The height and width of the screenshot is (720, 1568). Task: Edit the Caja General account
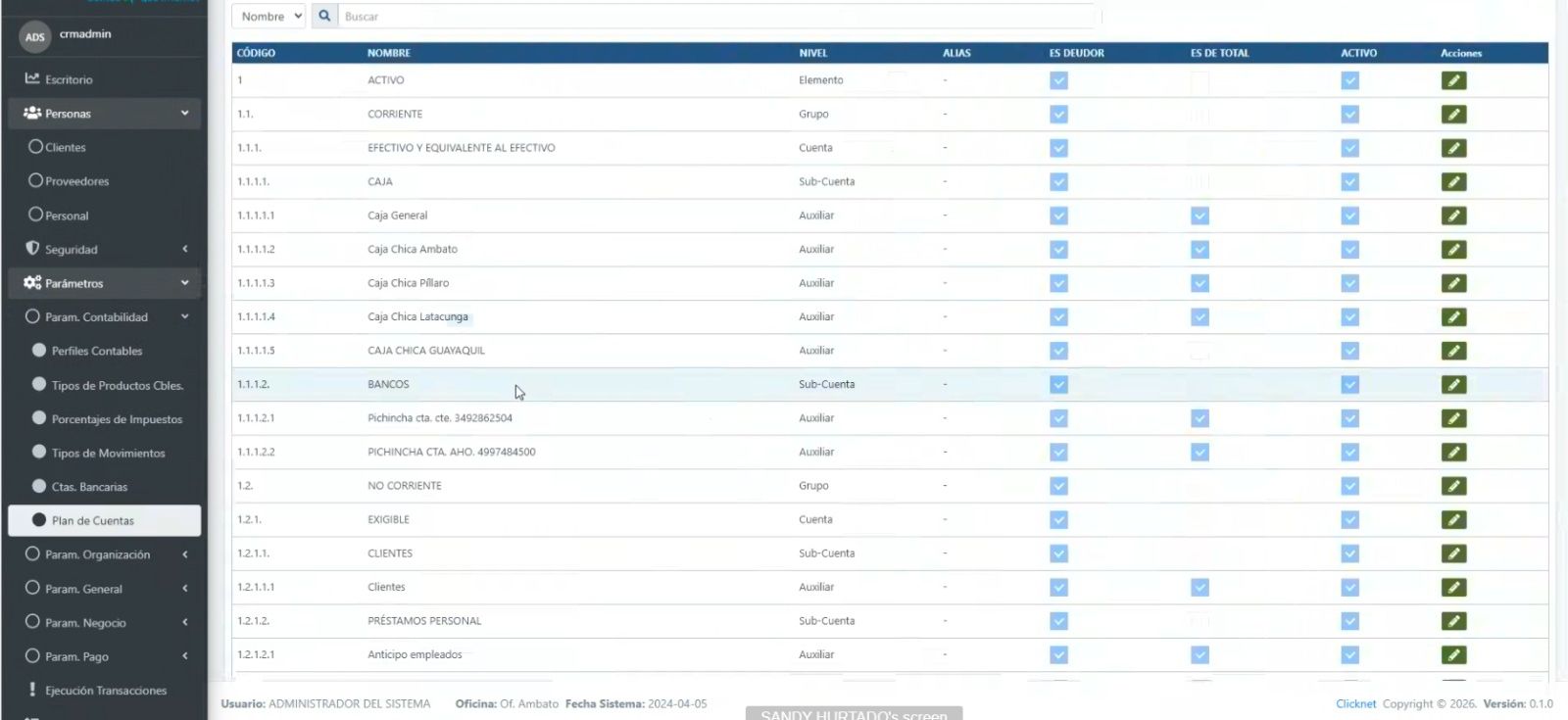pos(1453,216)
